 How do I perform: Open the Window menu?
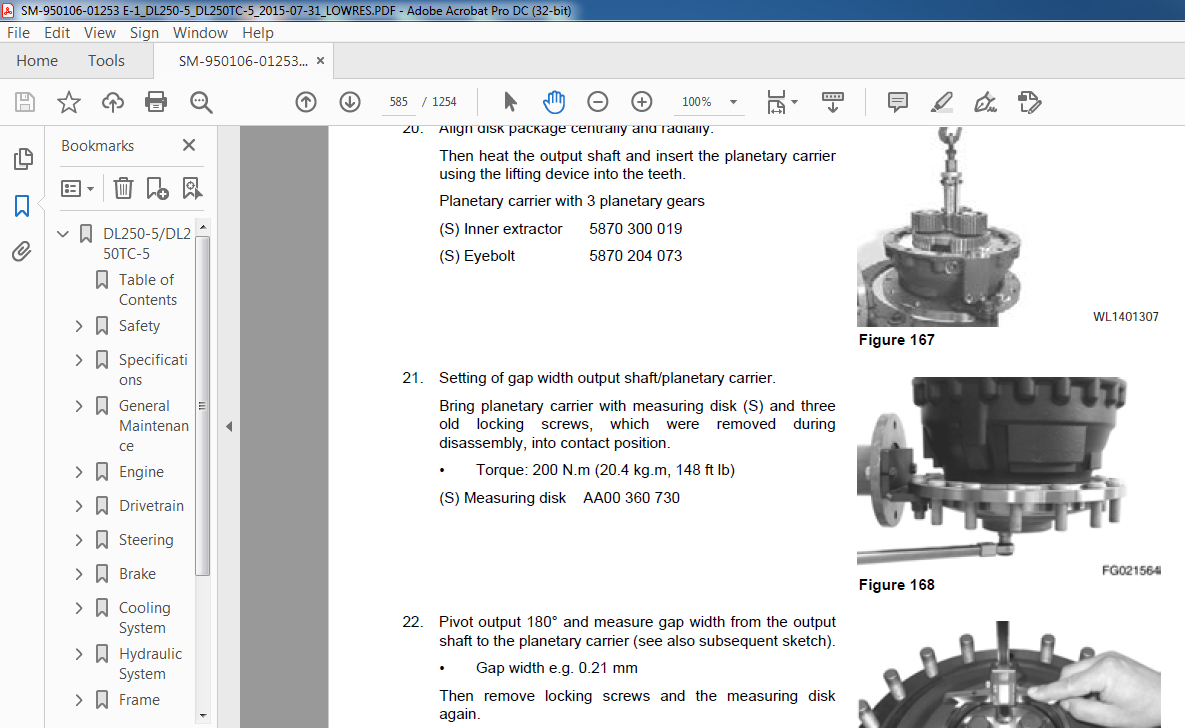coord(200,33)
